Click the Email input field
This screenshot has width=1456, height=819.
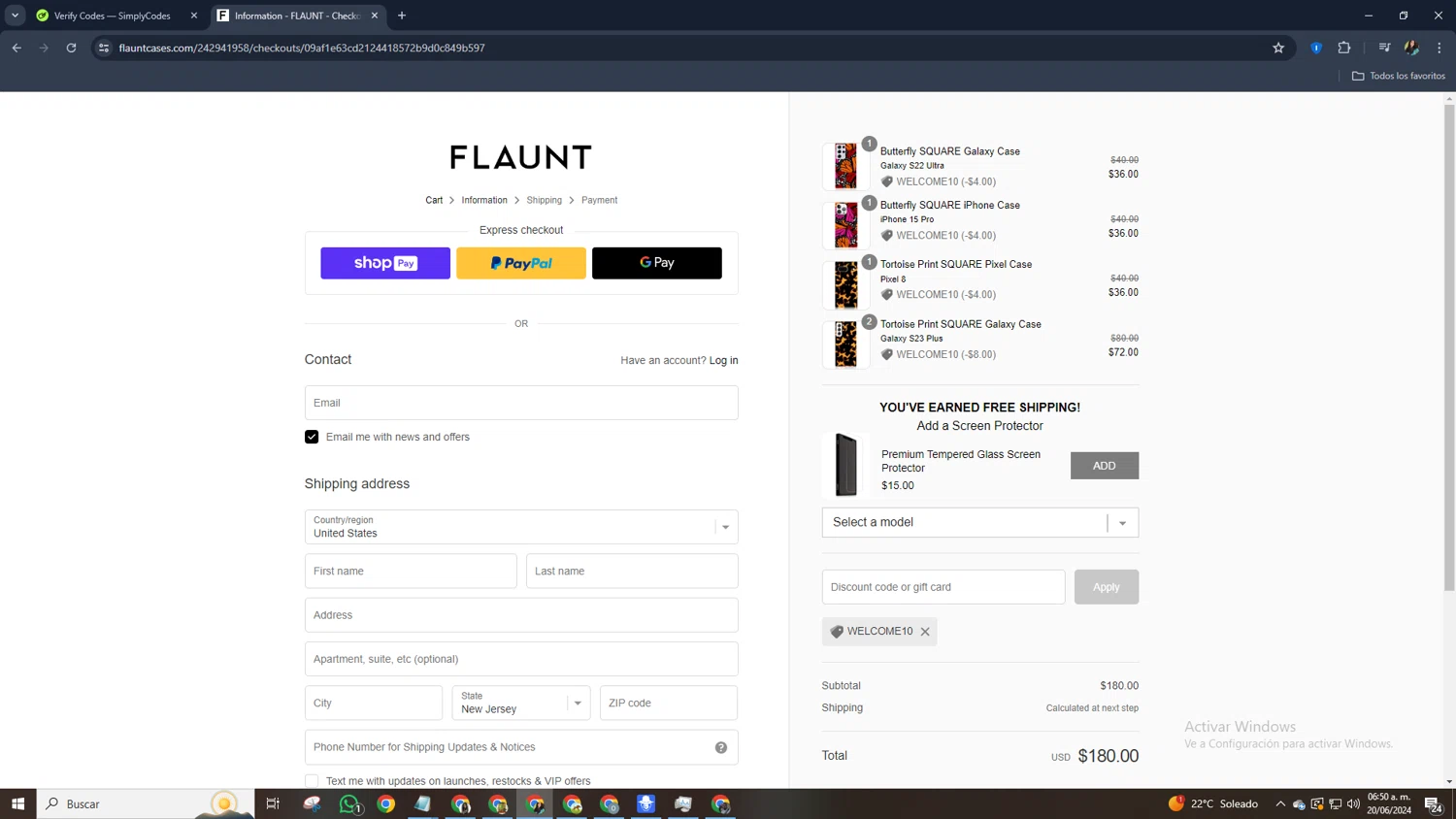point(521,403)
